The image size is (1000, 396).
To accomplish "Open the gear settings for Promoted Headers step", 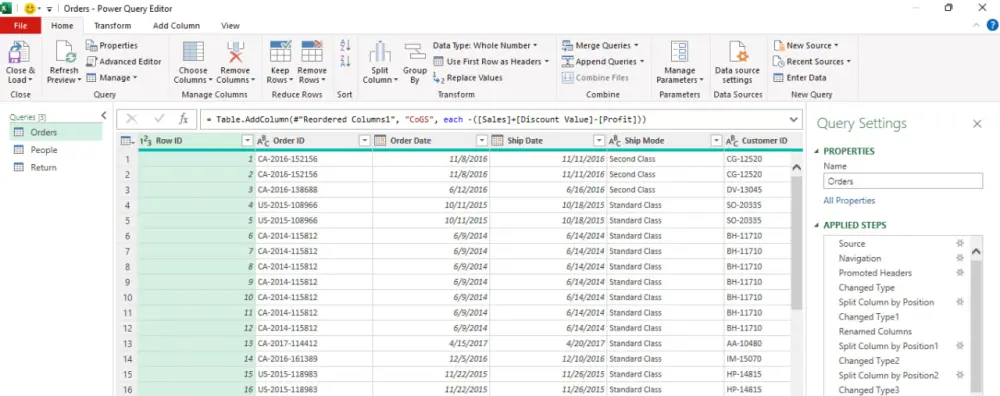I will click(959, 273).
